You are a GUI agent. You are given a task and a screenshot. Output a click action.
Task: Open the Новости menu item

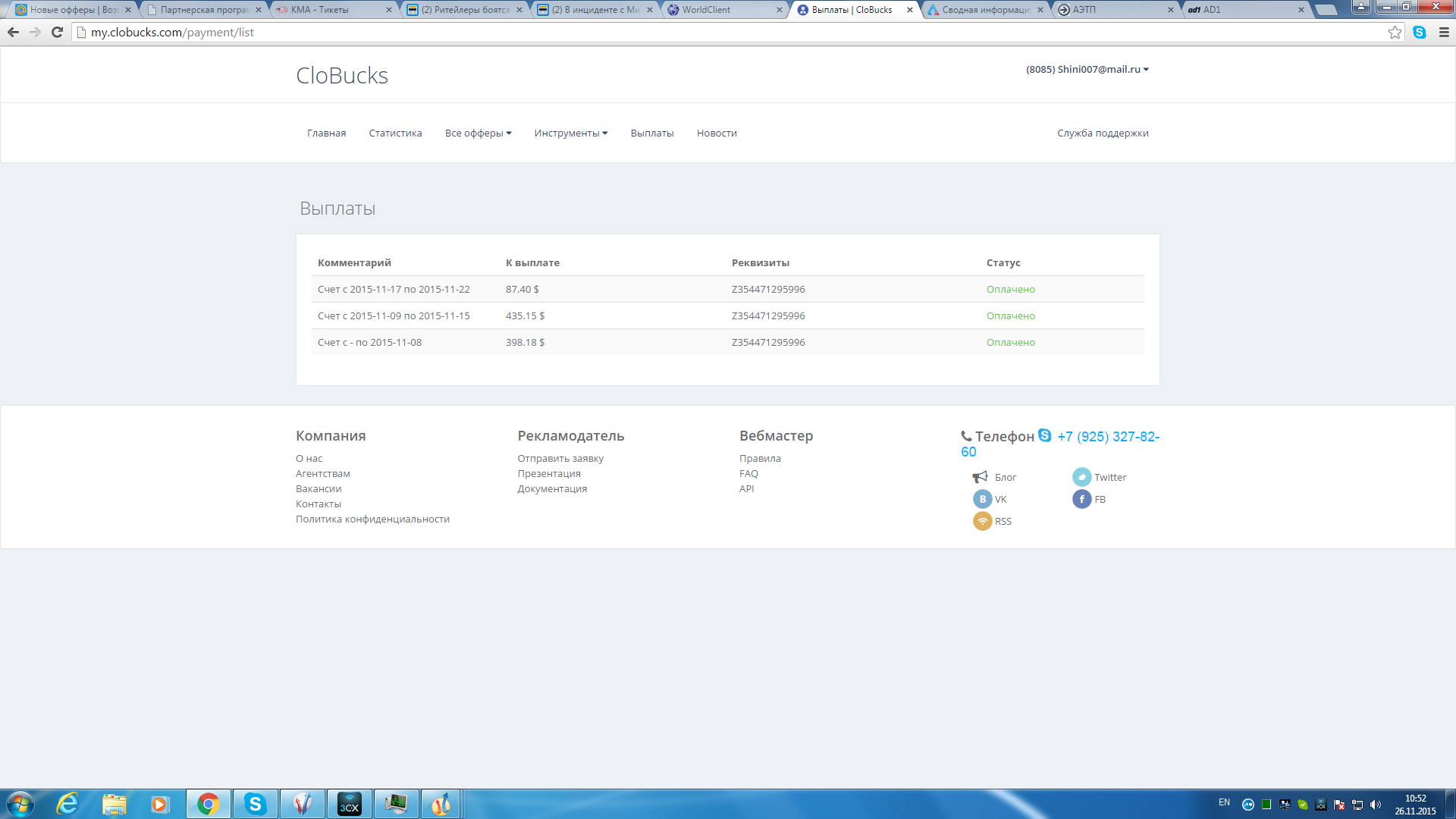(717, 133)
